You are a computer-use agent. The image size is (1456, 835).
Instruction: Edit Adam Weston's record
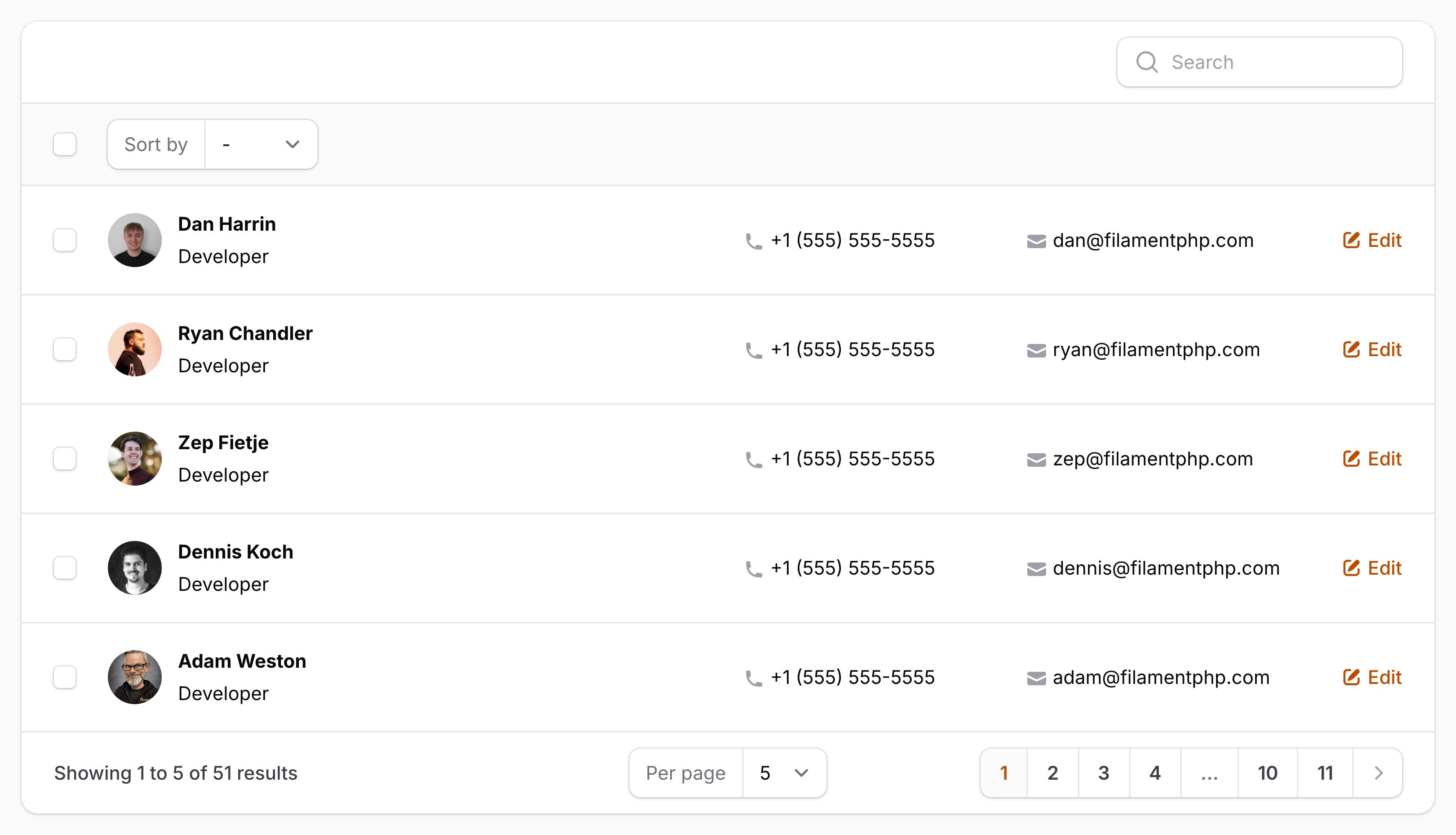(1372, 677)
